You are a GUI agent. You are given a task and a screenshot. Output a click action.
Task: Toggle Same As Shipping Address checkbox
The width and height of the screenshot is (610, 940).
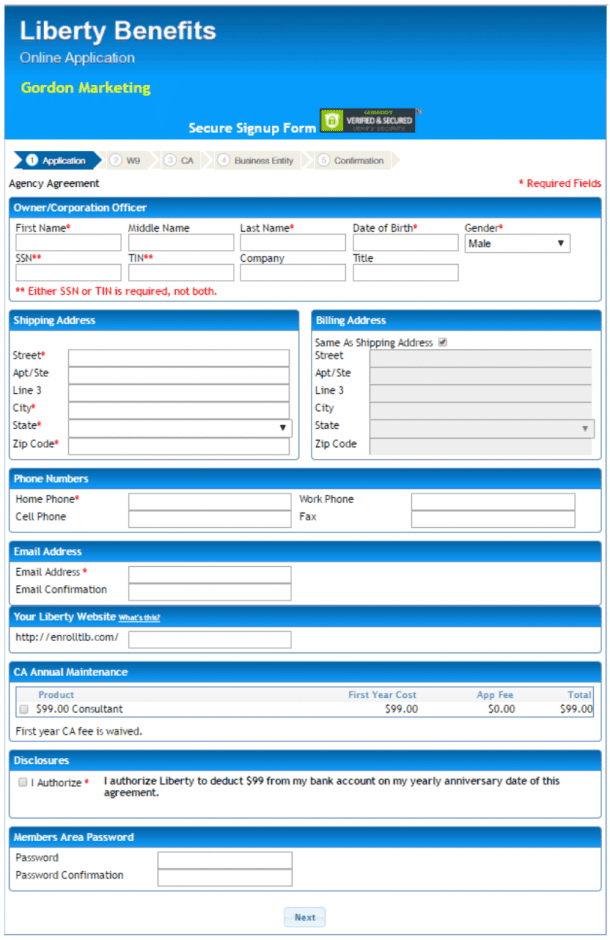(442, 342)
